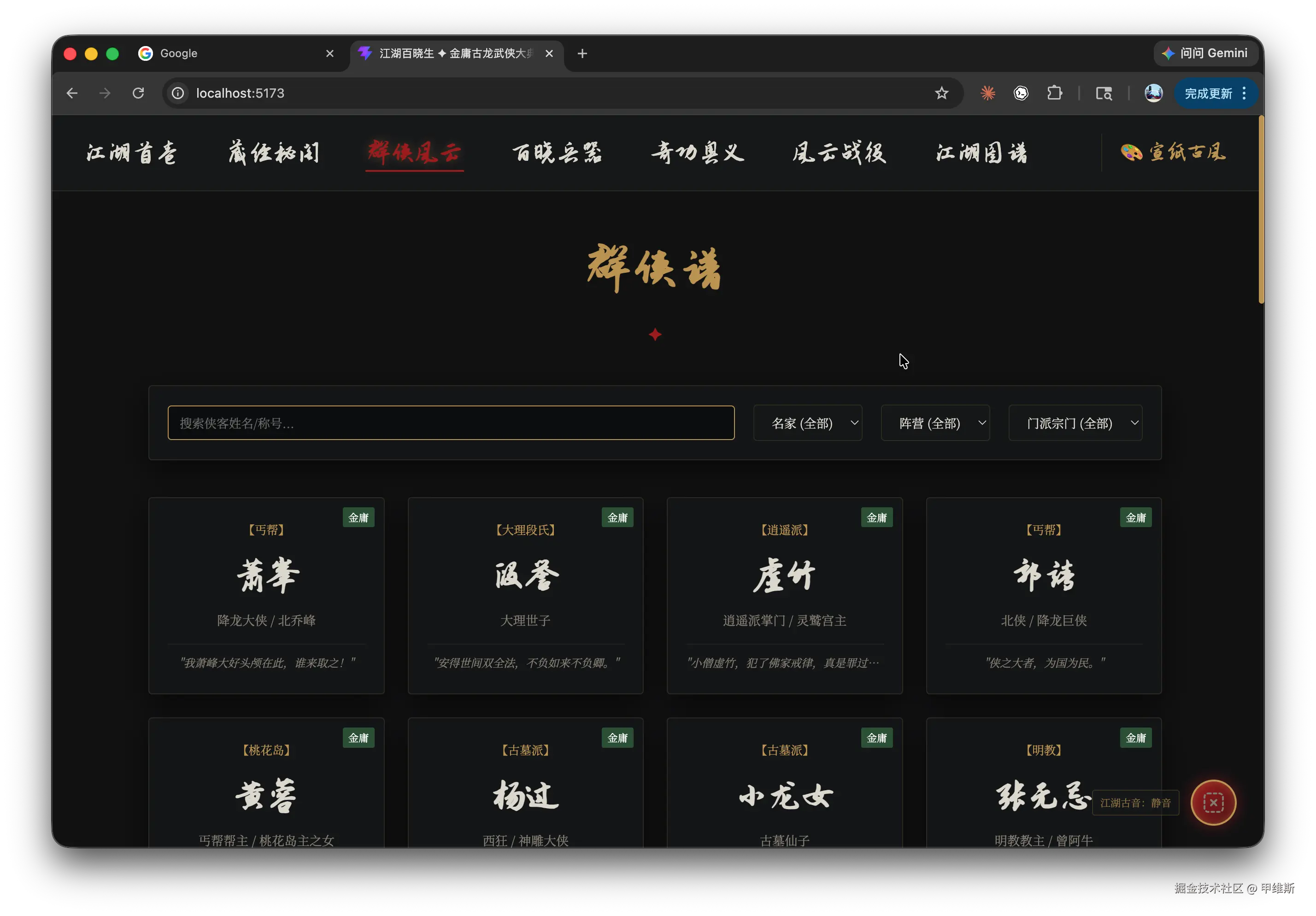The height and width of the screenshot is (916, 1316).
Task: Open the ChatGPT-style round extension icon
Action: (1021, 93)
